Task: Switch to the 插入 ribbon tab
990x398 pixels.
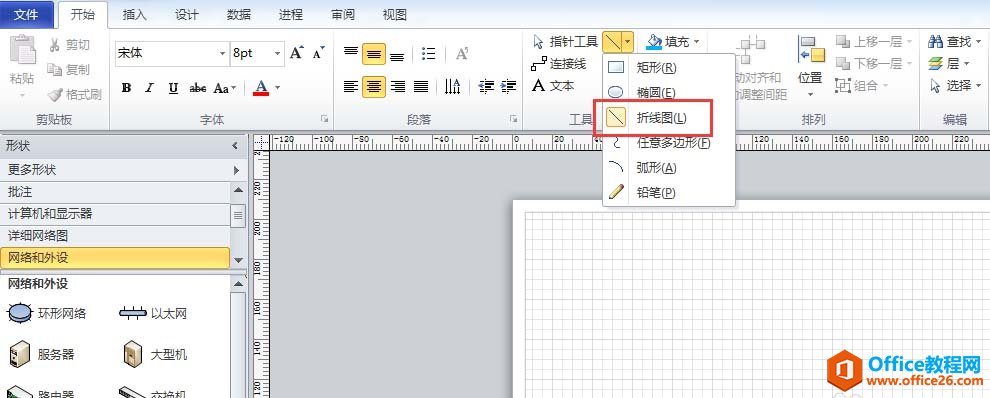Action: [x=134, y=15]
